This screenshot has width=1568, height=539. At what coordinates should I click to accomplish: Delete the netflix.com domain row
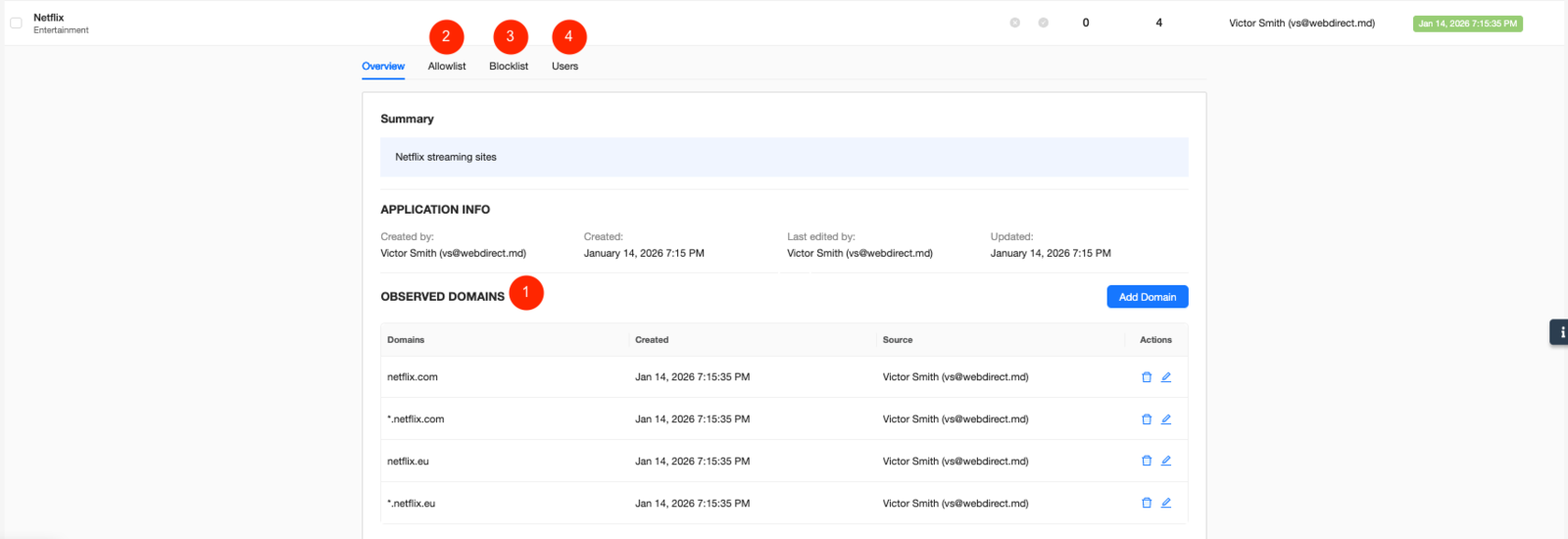tap(1147, 377)
